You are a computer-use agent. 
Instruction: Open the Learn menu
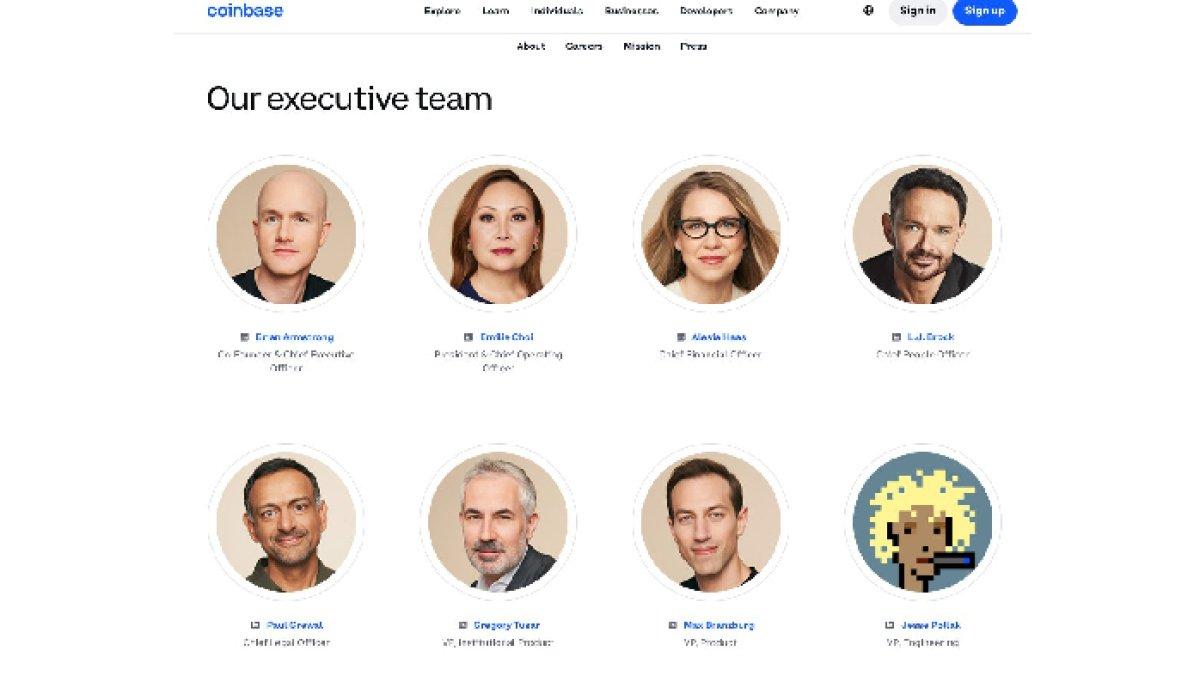[x=496, y=11]
